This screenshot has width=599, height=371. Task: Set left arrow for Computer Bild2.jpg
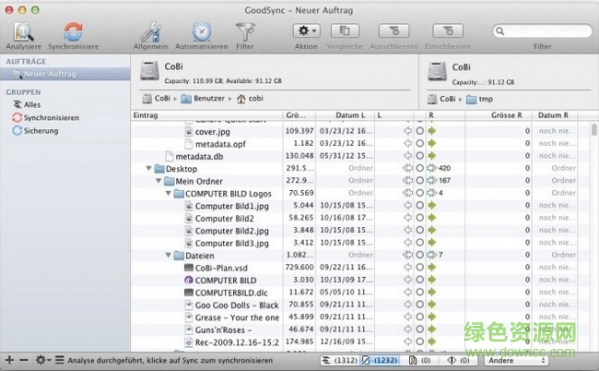pyautogui.click(x=408, y=230)
